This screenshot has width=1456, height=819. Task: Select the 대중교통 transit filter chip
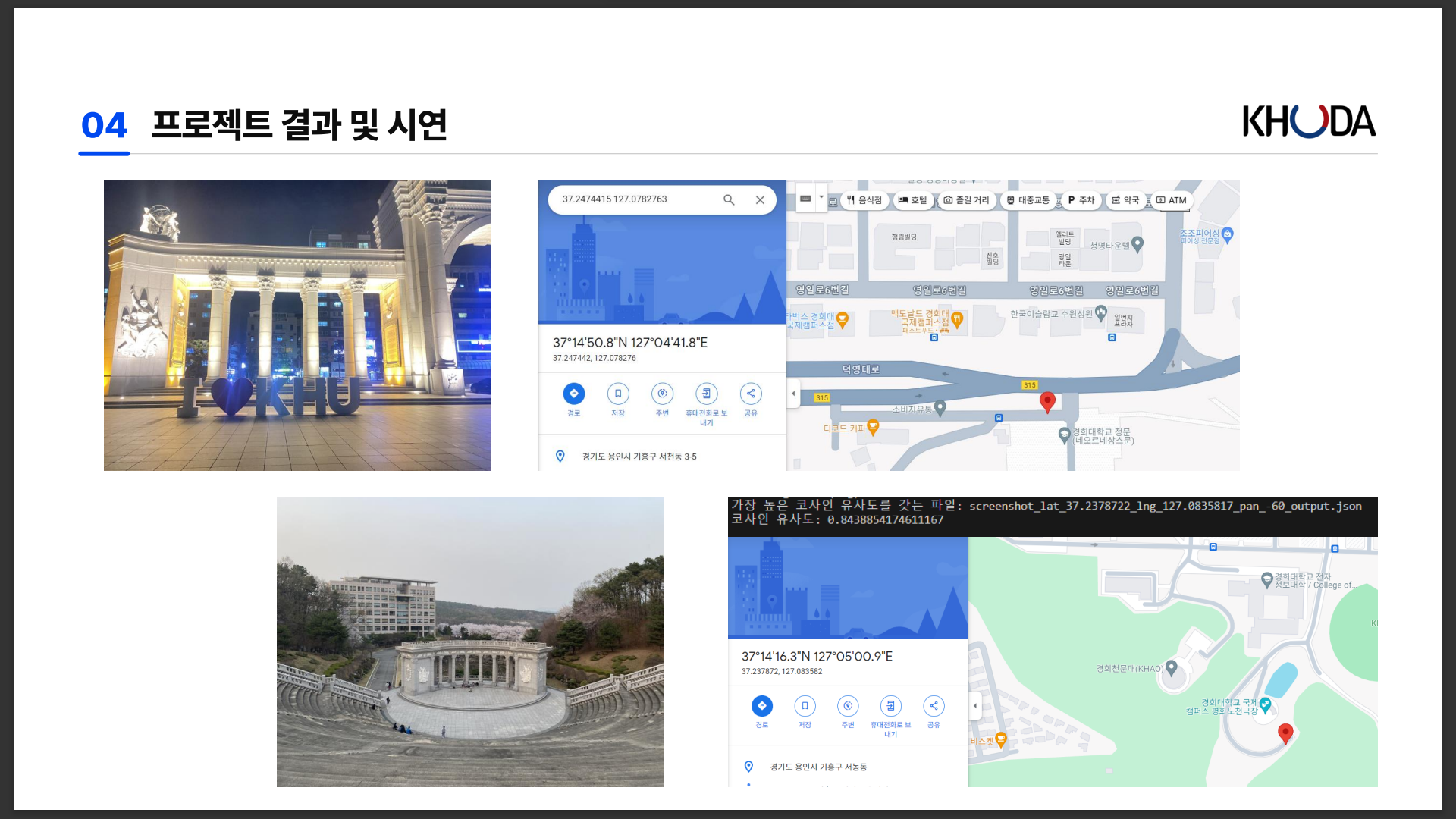click(1028, 200)
